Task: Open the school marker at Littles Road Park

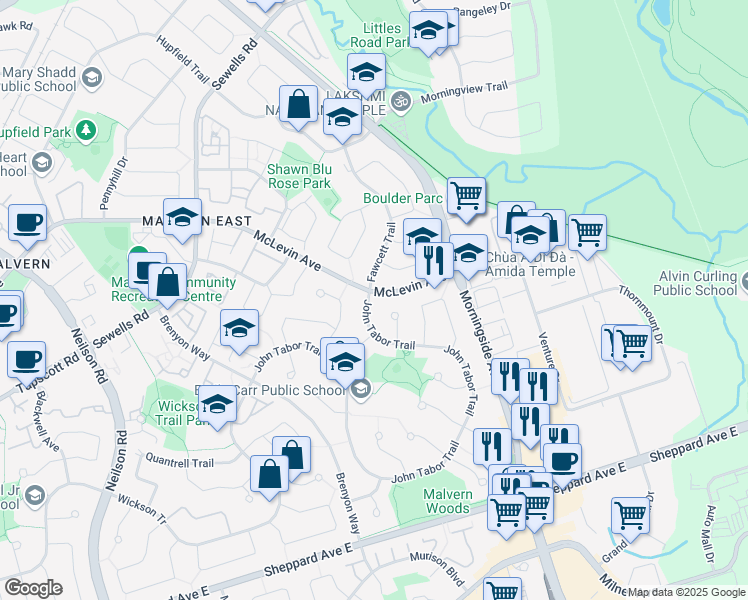Action: point(428,31)
